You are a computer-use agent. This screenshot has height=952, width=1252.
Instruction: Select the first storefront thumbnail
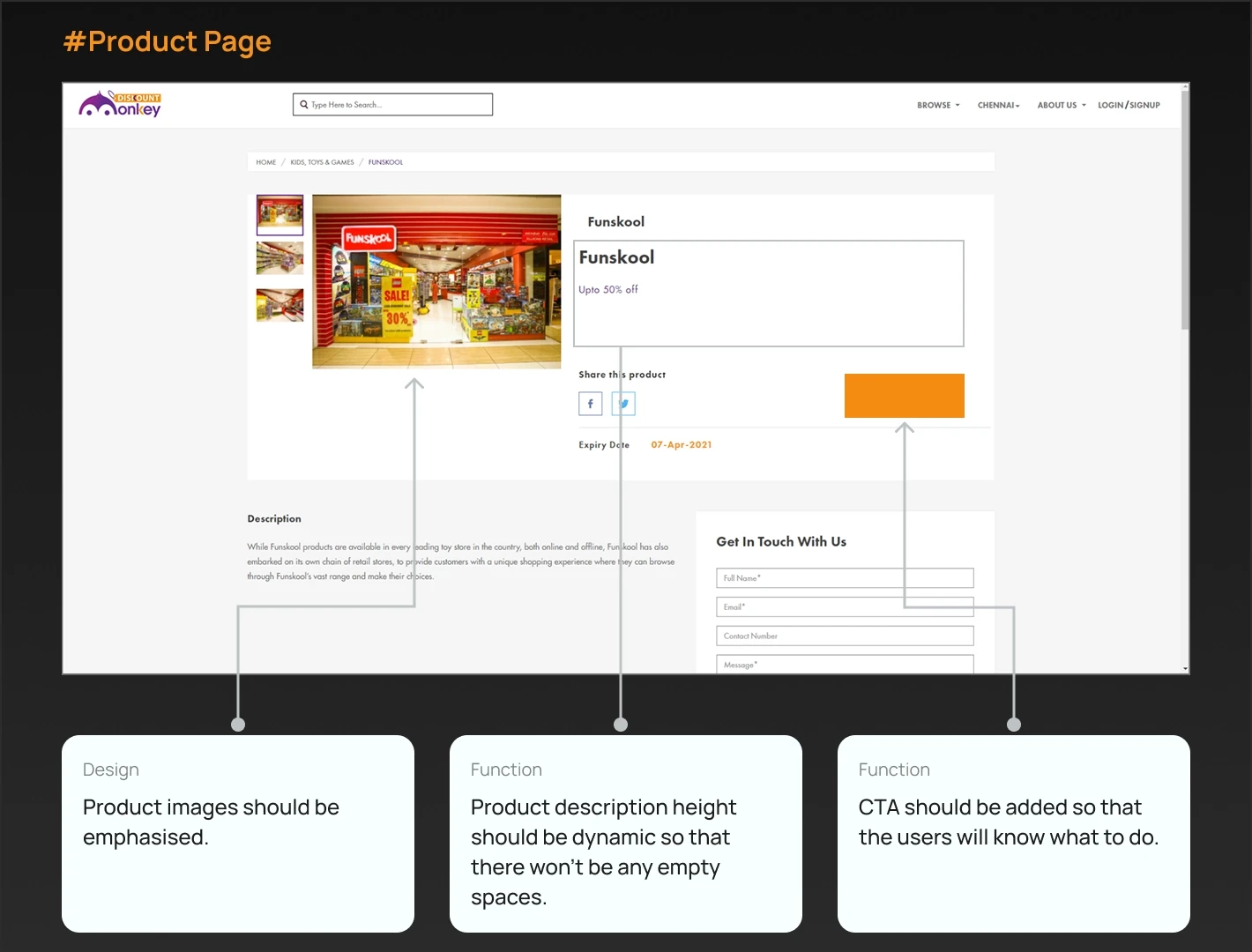pos(279,215)
